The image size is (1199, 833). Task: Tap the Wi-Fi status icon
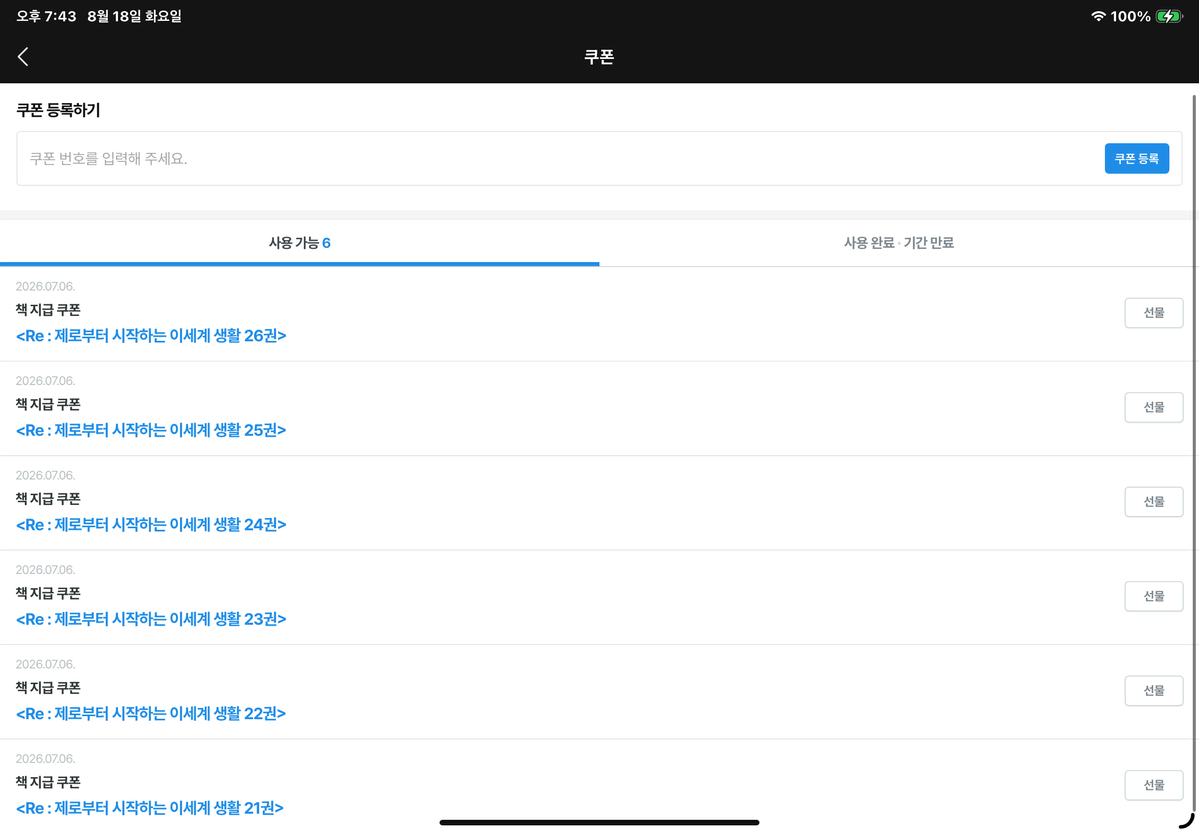1098,16
